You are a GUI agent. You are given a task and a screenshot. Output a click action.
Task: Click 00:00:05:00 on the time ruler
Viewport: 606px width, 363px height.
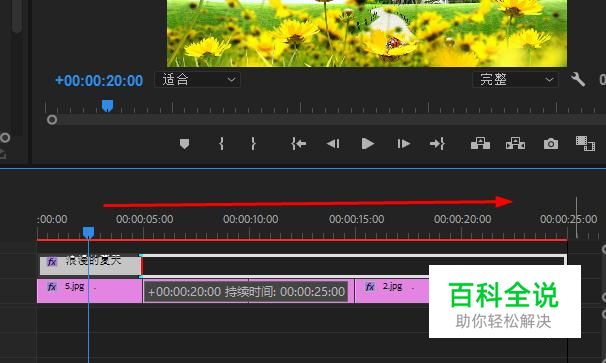coord(145,219)
